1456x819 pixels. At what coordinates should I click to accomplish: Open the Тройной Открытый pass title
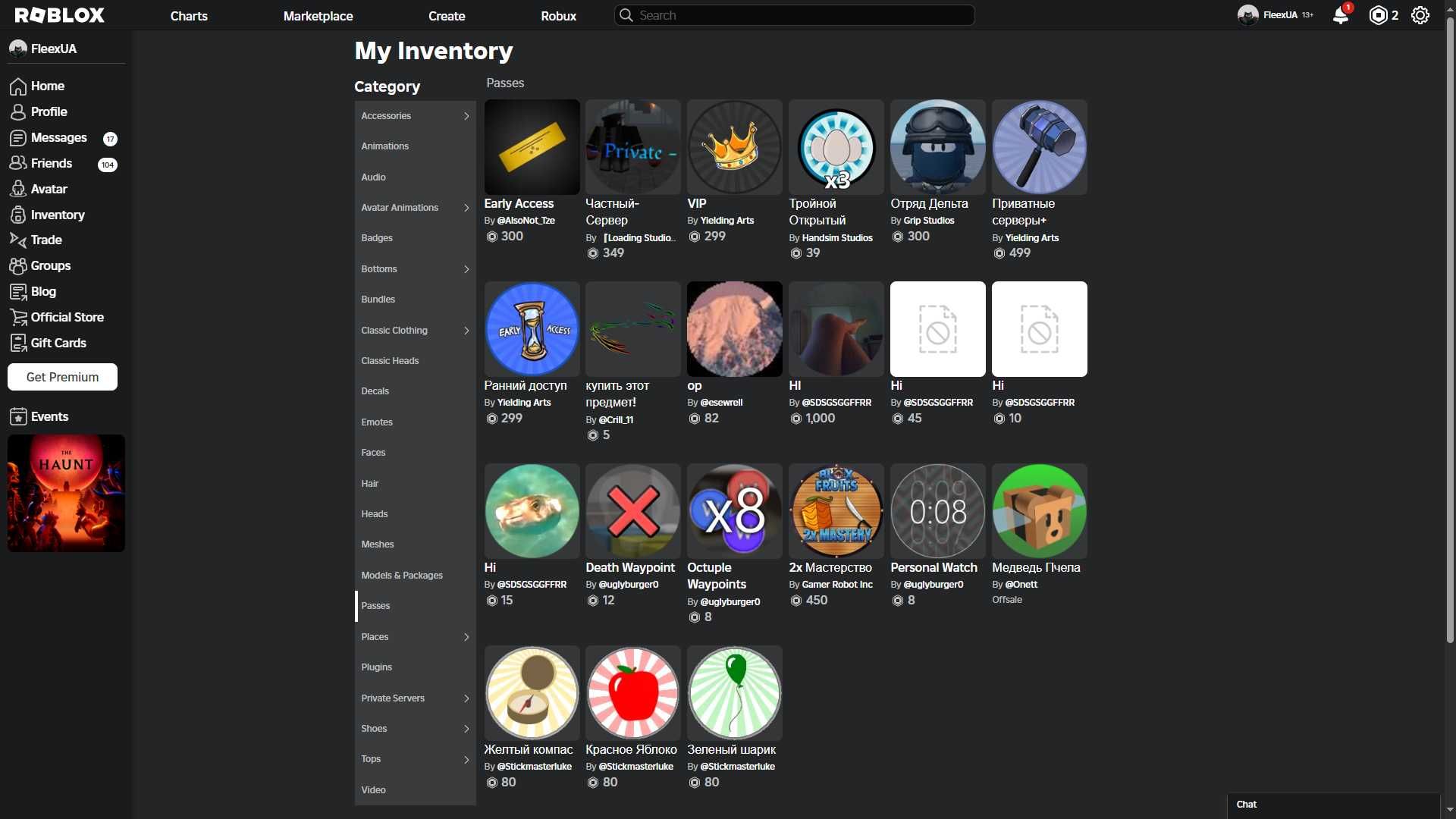click(817, 212)
